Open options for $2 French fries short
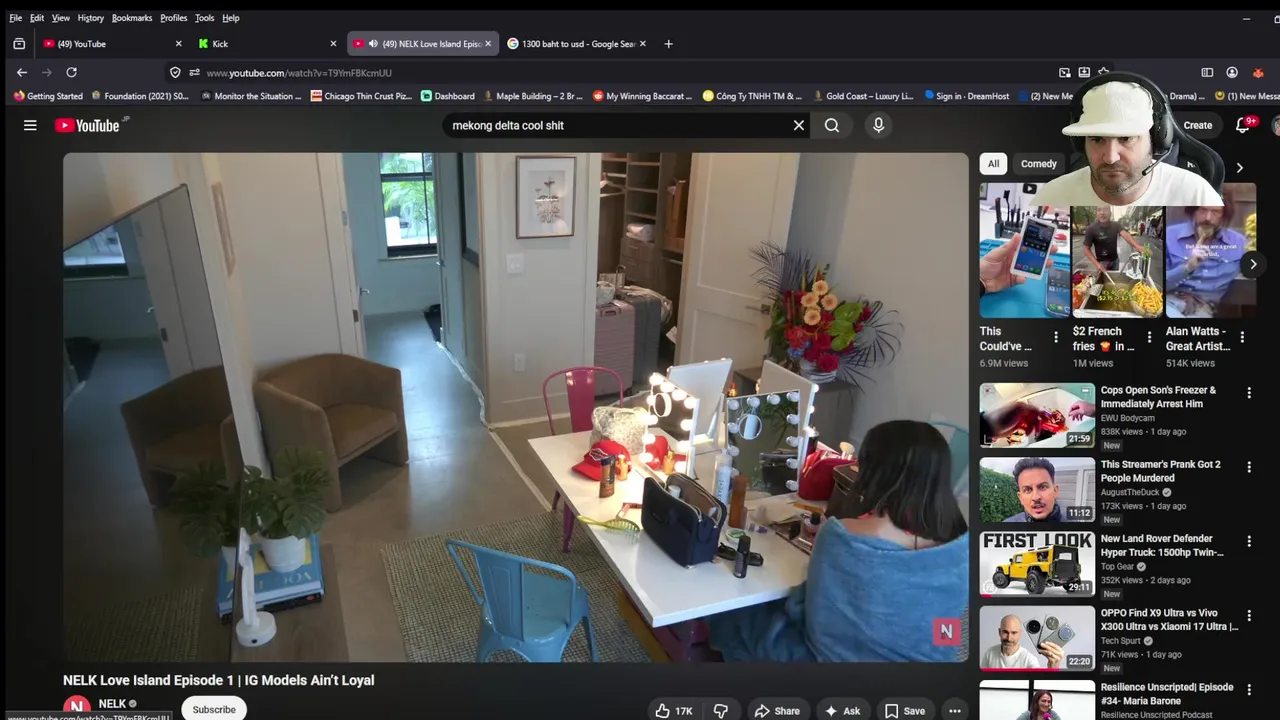Viewport: 1280px width, 720px height. pyautogui.click(x=1149, y=337)
